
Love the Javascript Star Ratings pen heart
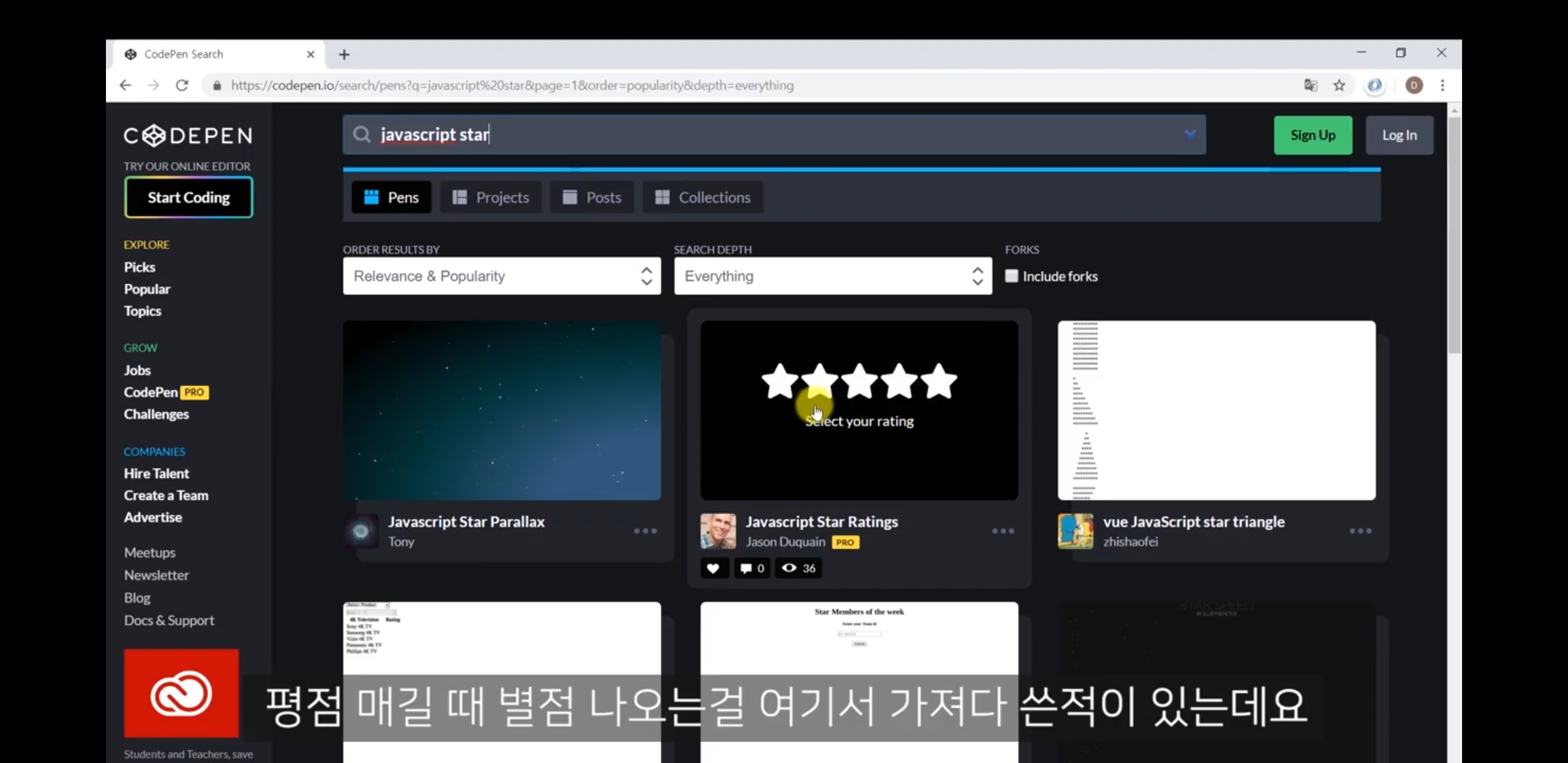pyautogui.click(x=714, y=568)
